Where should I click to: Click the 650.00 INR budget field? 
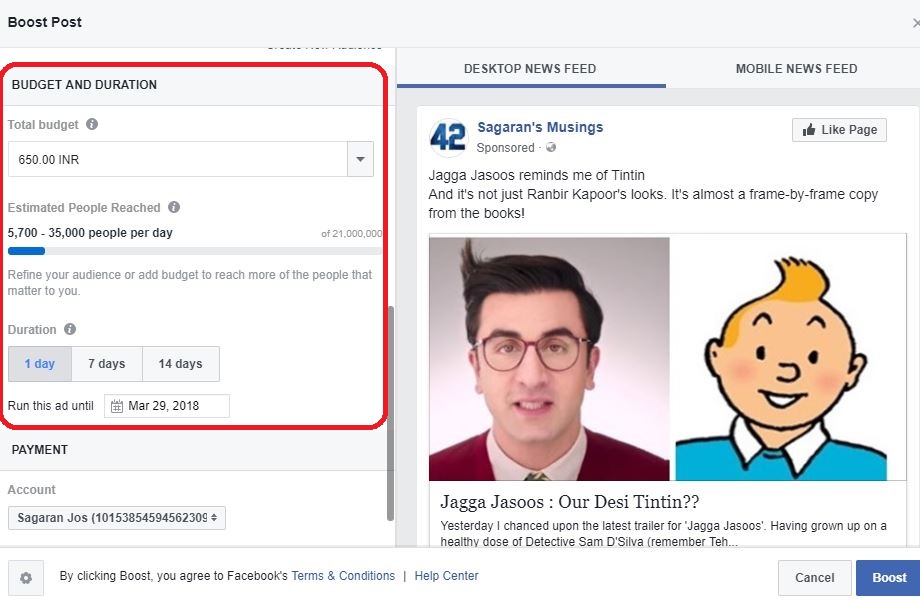click(178, 159)
